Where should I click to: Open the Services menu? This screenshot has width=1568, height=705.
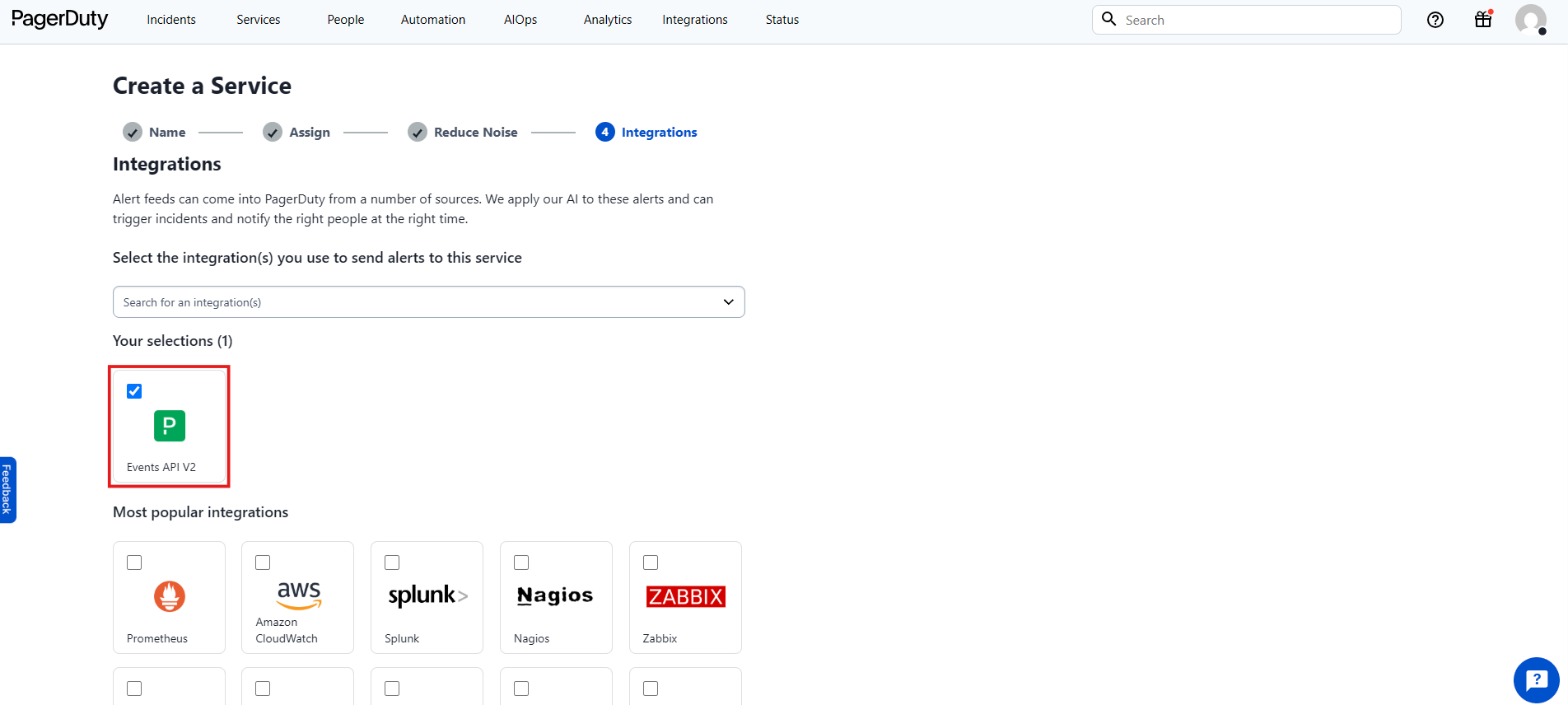tap(259, 20)
